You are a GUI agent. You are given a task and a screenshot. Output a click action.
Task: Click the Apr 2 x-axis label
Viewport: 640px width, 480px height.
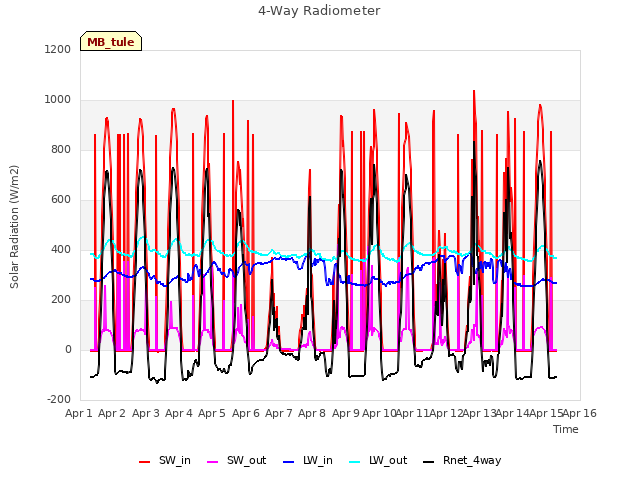[x=112, y=413]
